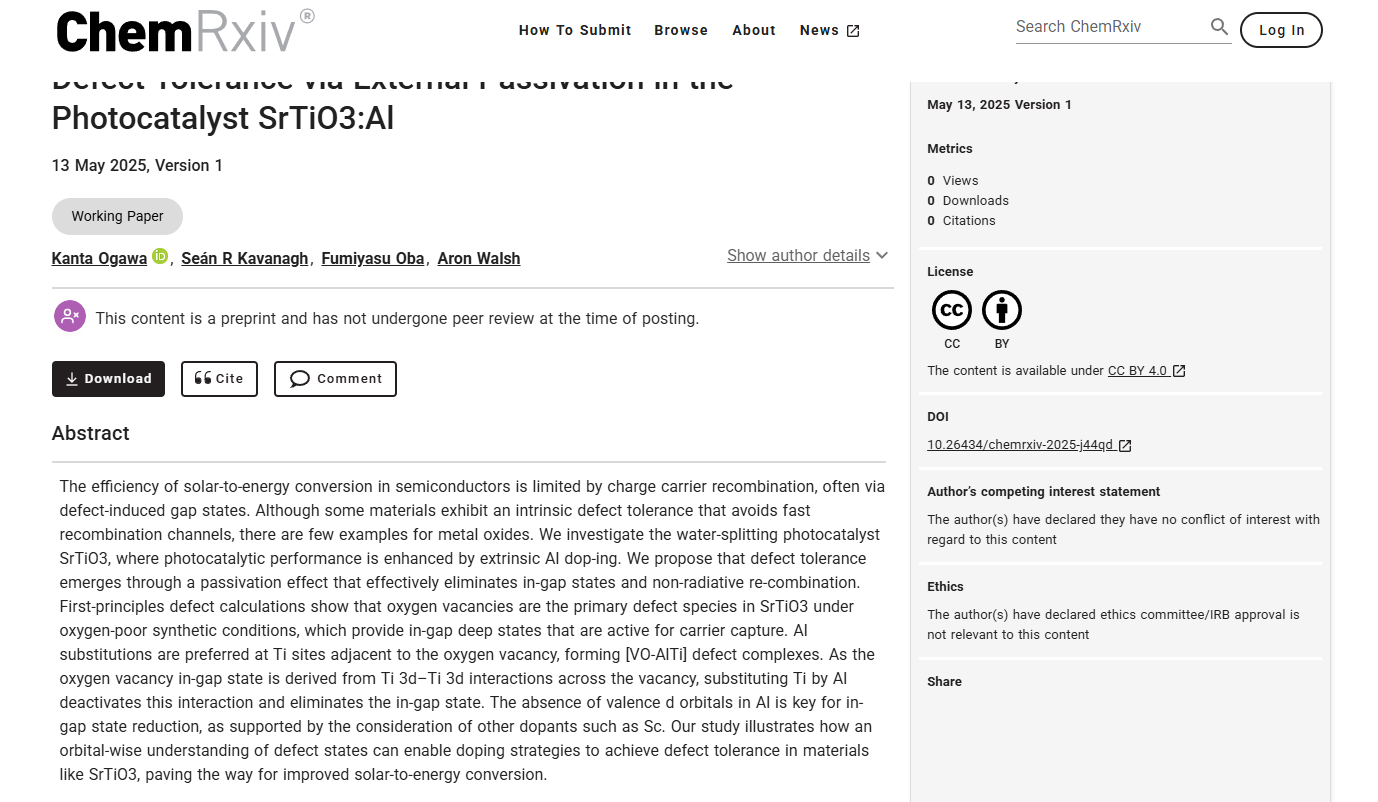
Task: Click the 'Photocatalyst SrTiO3:Al' title line
Action: coord(223,118)
